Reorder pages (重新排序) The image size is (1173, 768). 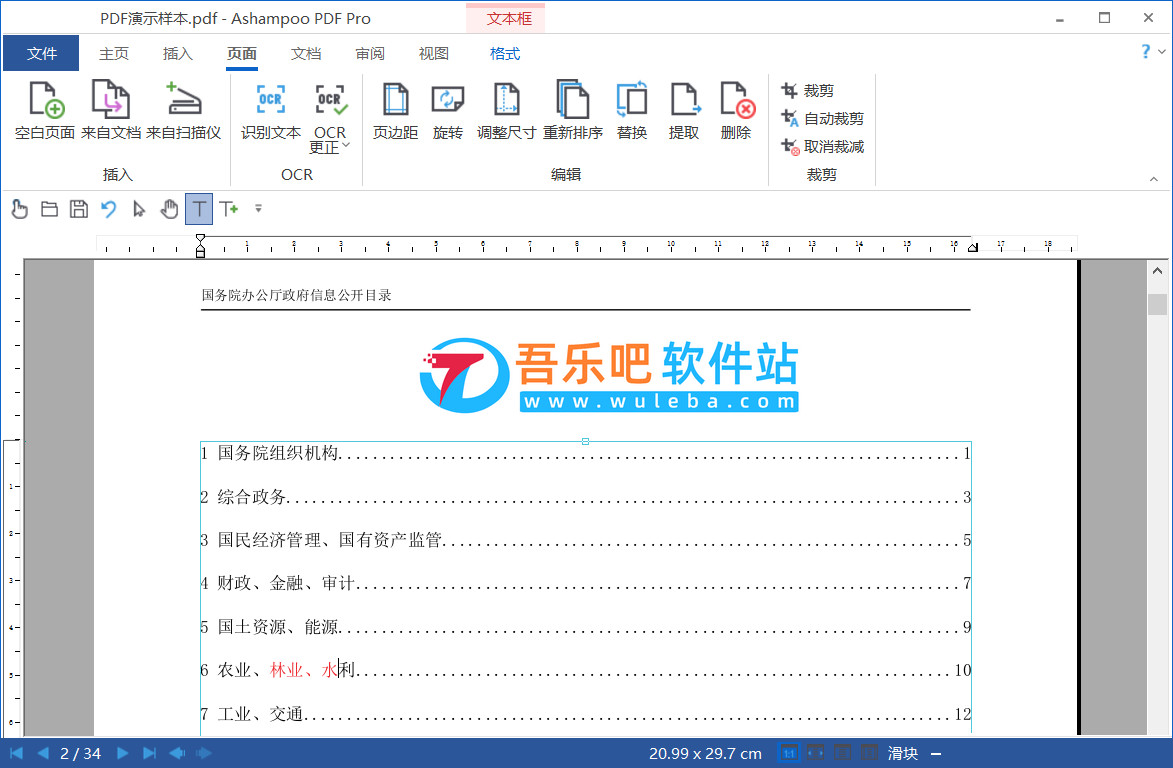tap(572, 111)
